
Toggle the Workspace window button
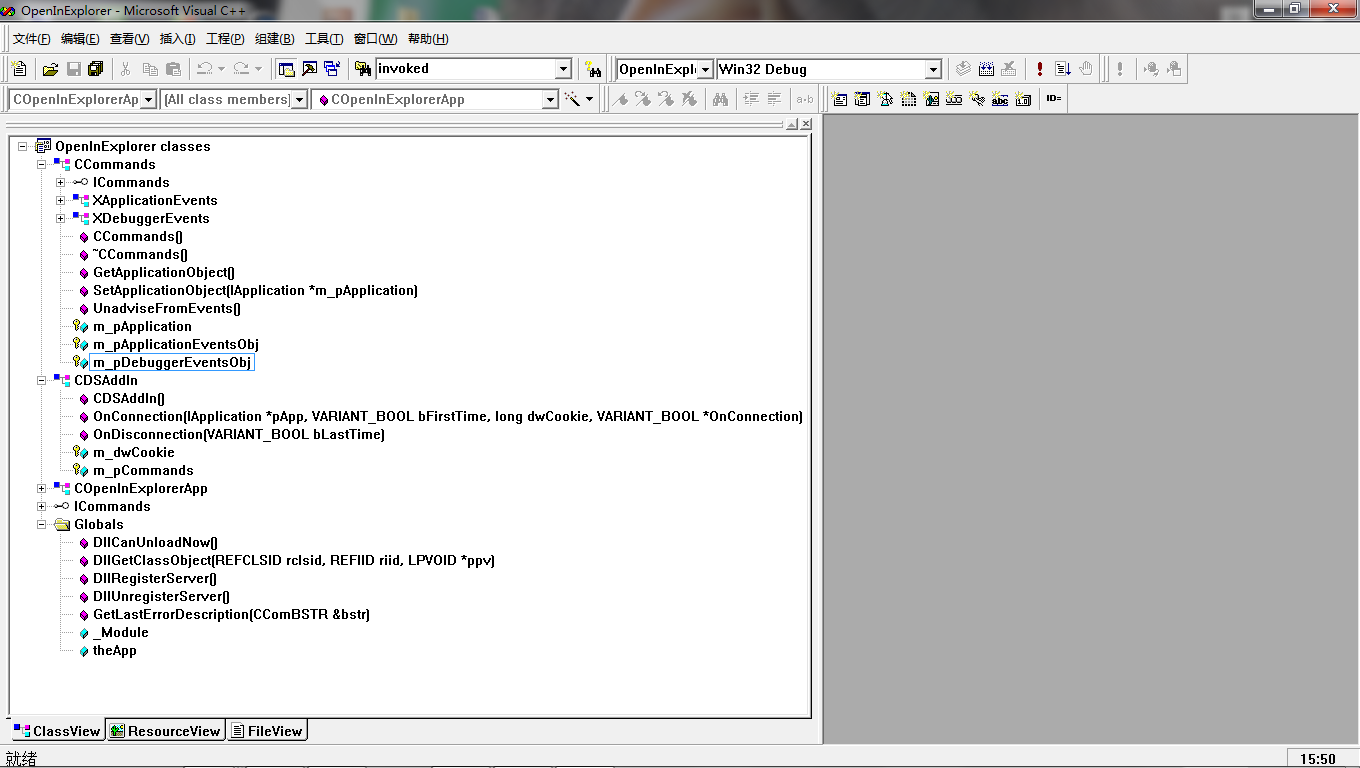pos(286,69)
